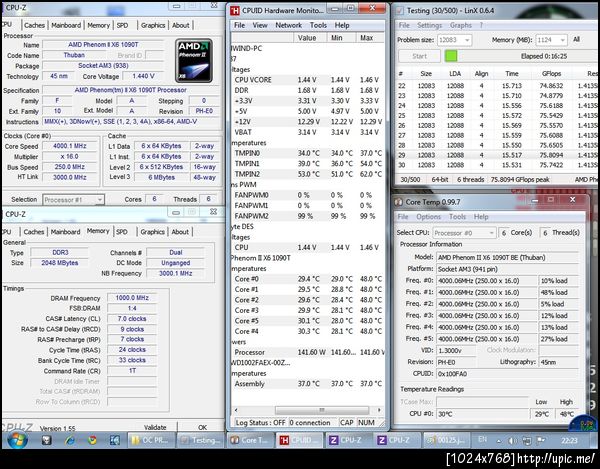
Task: Open the SPD tab in the lower CPU-Z window
Action: coord(122,232)
